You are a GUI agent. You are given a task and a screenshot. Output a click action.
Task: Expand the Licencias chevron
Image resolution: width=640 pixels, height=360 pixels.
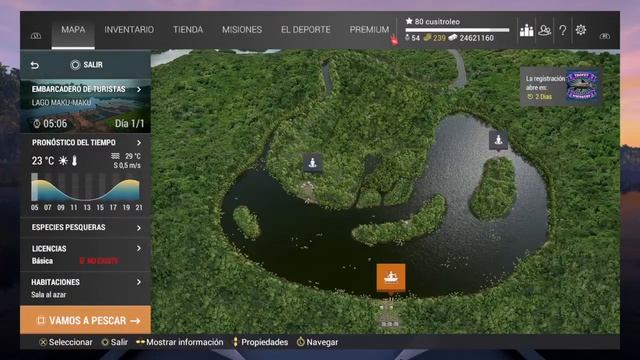click(139, 248)
